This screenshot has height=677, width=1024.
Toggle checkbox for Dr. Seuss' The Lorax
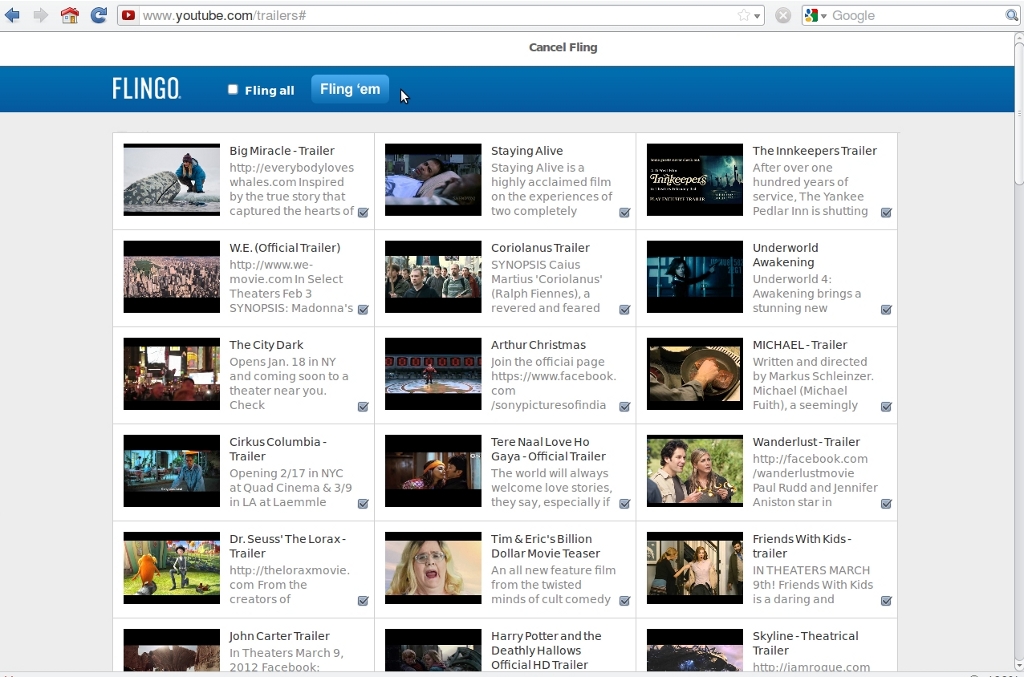[x=363, y=601]
